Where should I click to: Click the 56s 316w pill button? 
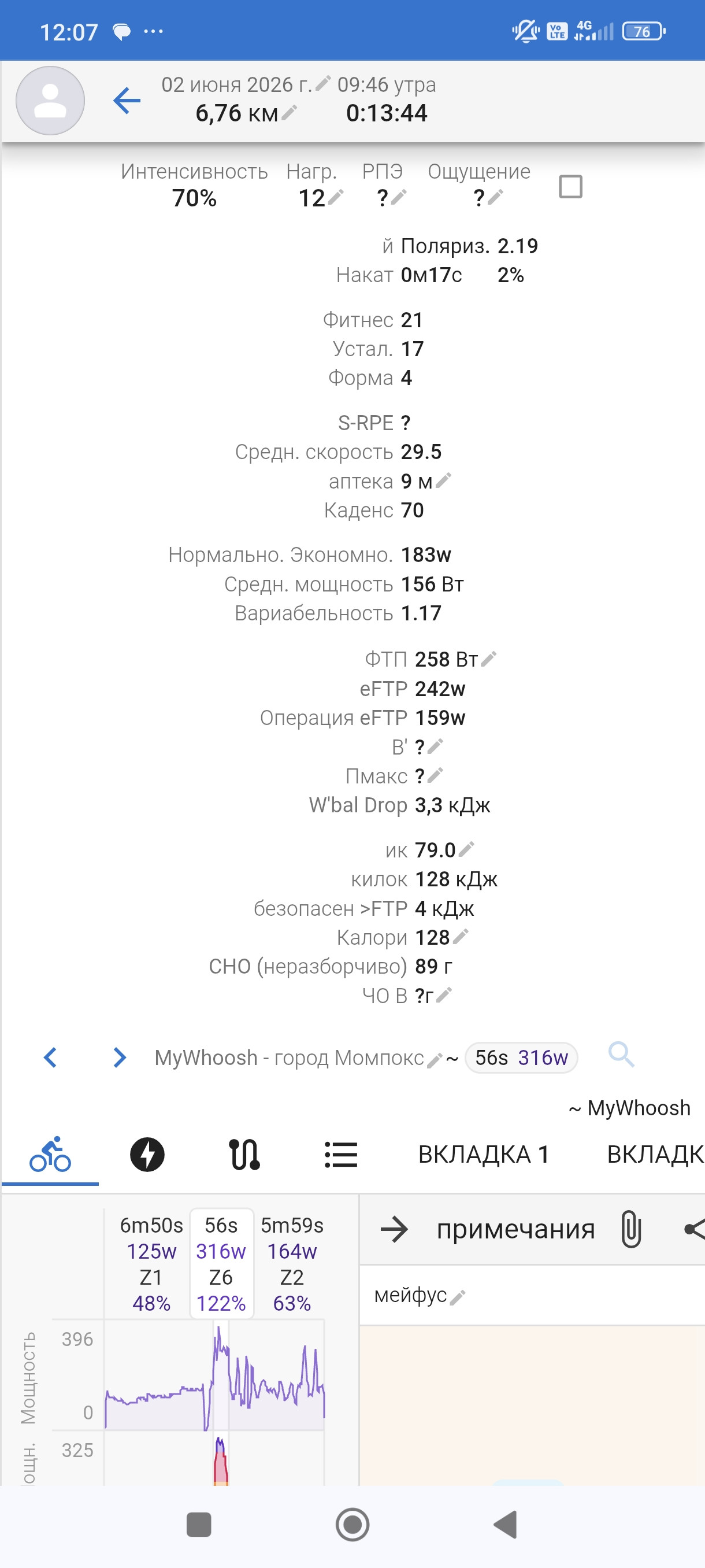tap(521, 1058)
